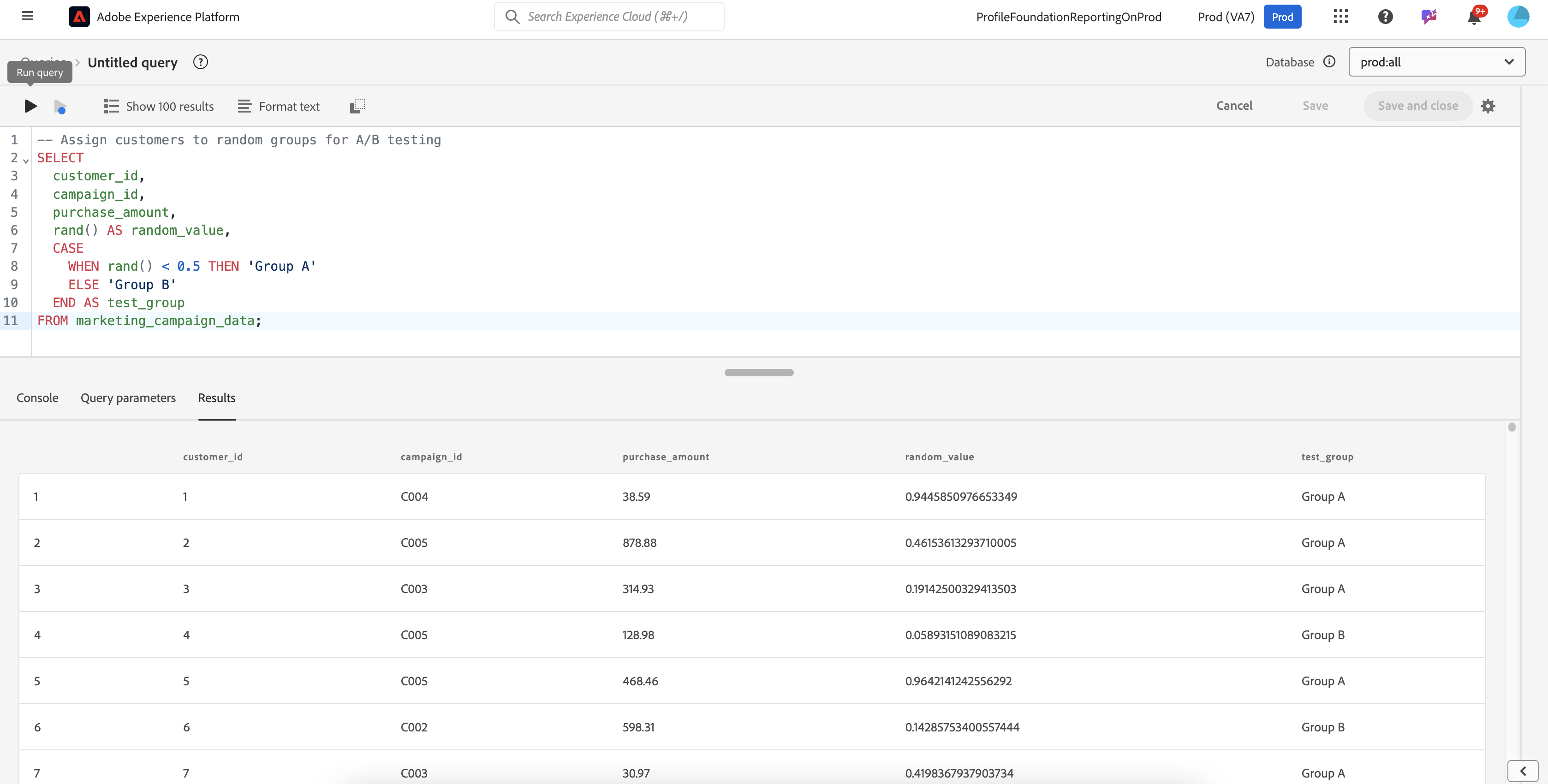Open the notifications bell

[x=1473, y=17]
